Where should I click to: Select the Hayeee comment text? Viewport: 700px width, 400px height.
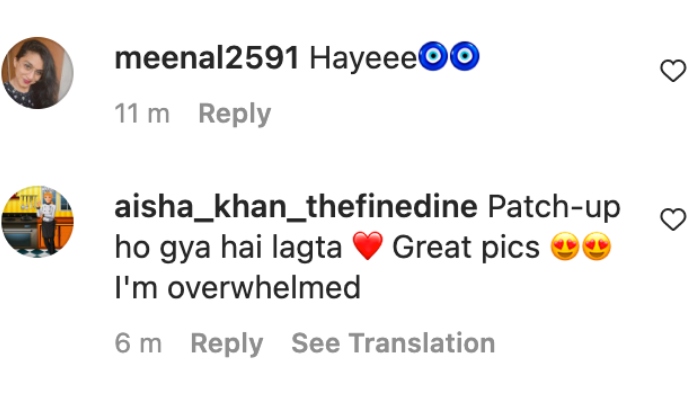[363, 58]
